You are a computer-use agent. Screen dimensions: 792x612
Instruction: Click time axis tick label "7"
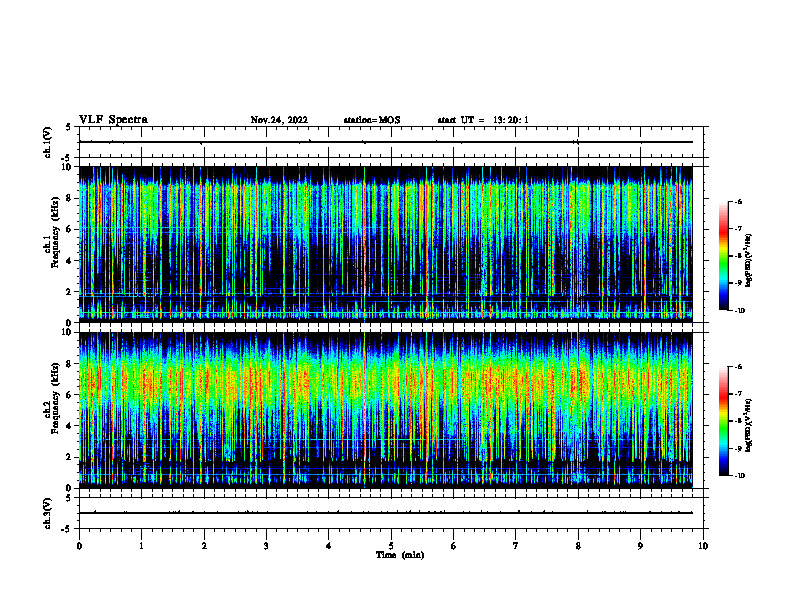pos(516,546)
